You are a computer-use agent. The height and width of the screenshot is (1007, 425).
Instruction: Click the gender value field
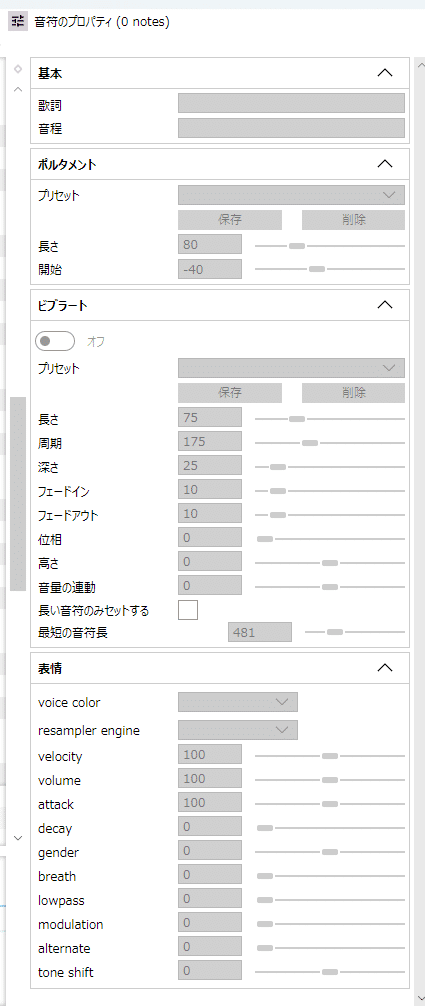click(x=210, y=850)
